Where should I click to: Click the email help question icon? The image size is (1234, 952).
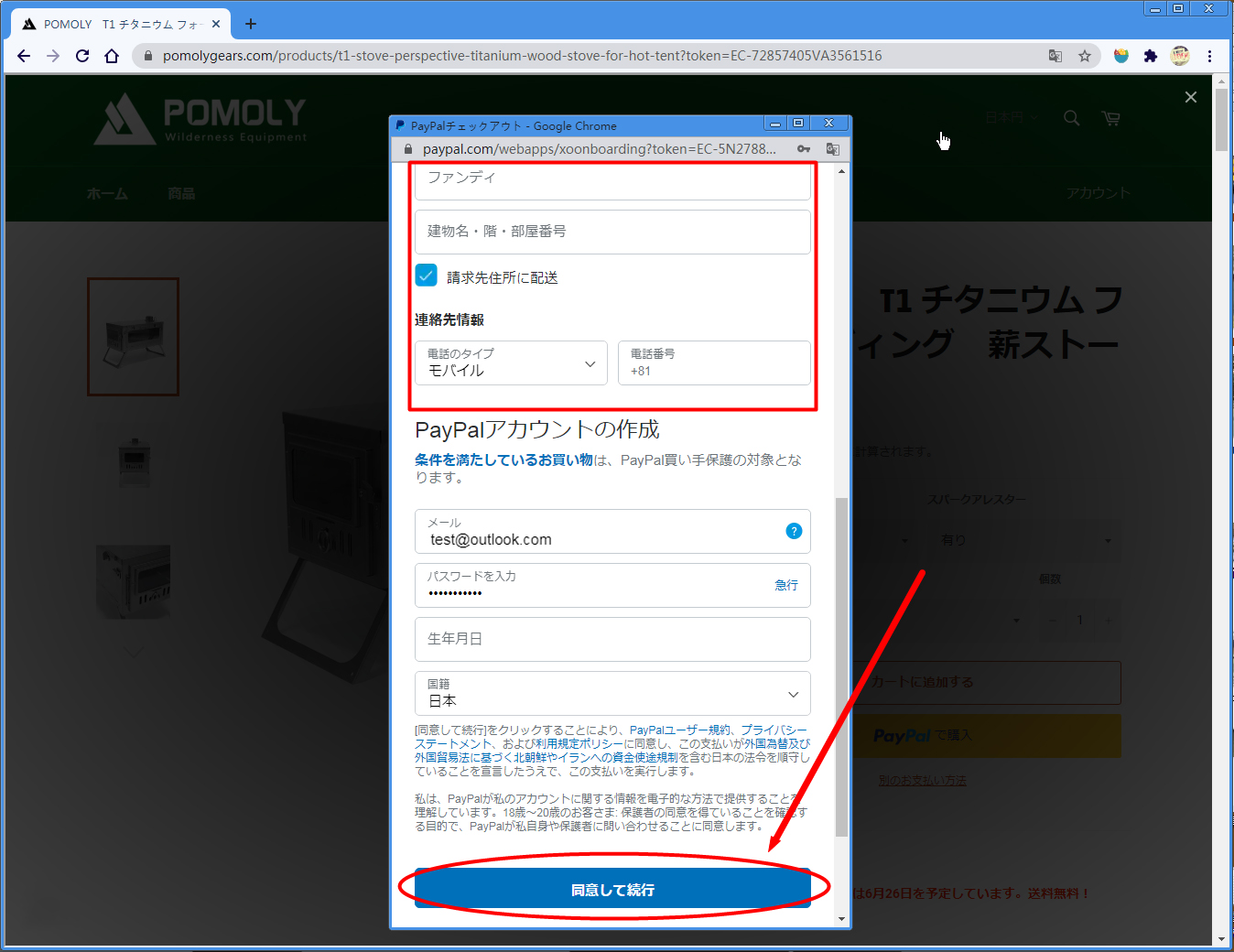pos(794,531)
